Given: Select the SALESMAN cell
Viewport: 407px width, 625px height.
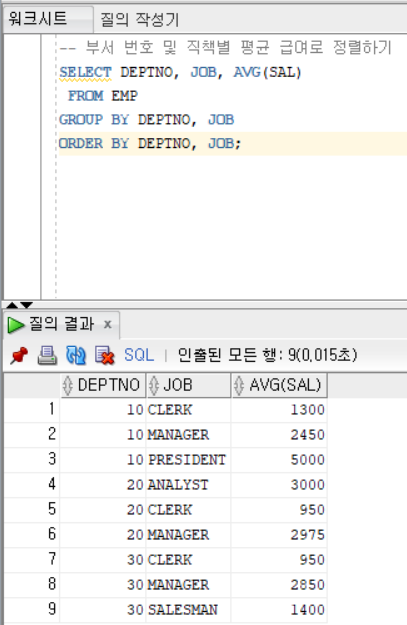Looking at the screenshot, I should (x=189, y=610).
